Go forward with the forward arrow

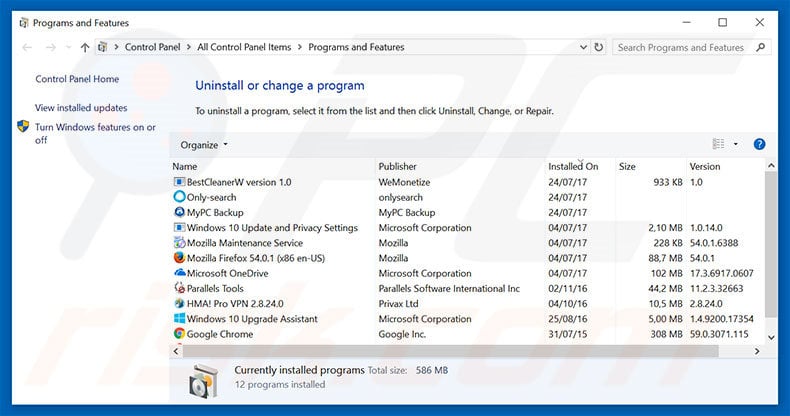tap(50, 47)
